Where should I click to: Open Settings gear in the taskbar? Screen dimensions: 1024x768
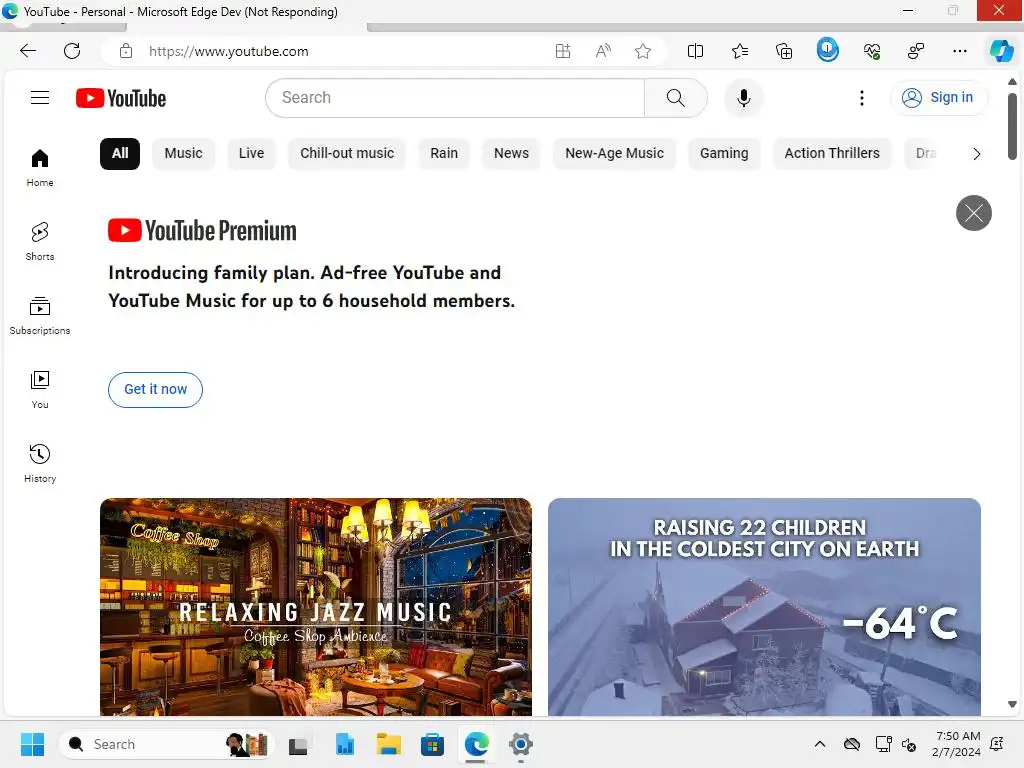(x=520, y=744)
